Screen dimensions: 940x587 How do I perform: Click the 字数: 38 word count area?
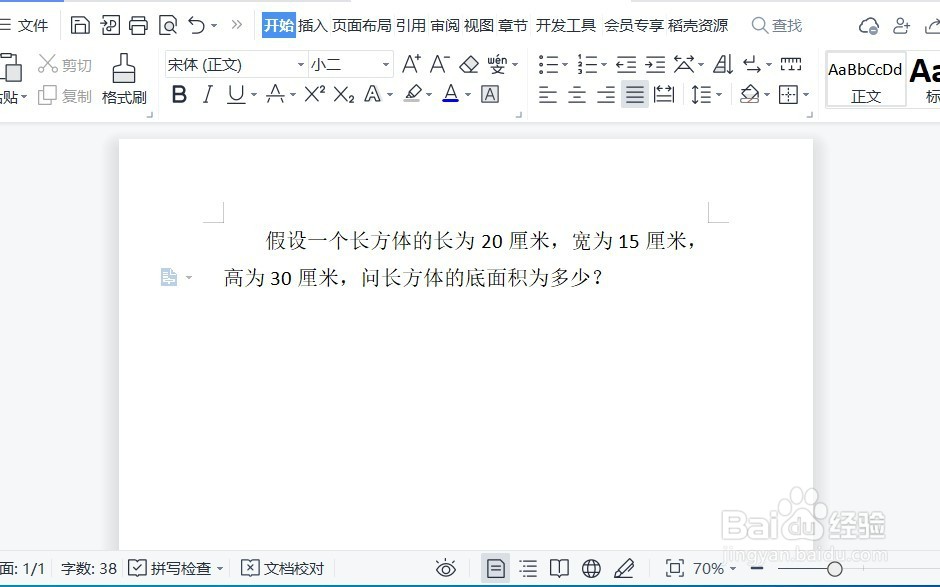88,567
